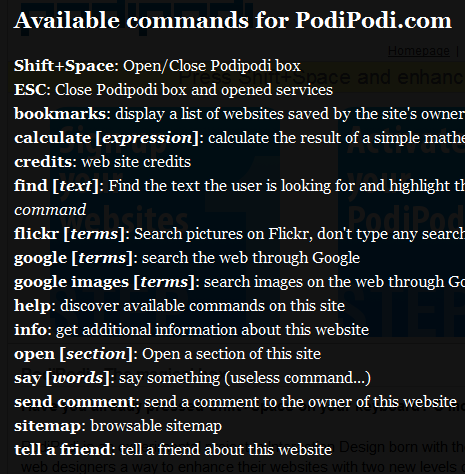
Task: Choose the say [words] command
Action: [x=62, y=378]
